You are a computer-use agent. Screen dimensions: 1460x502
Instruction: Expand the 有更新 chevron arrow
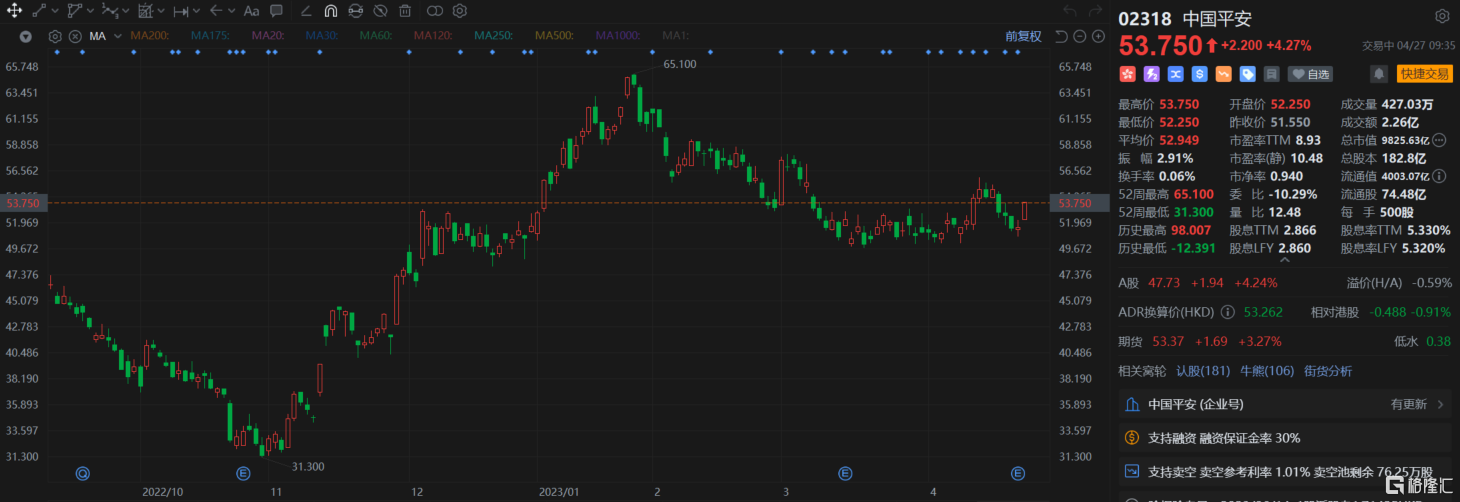1441,405
